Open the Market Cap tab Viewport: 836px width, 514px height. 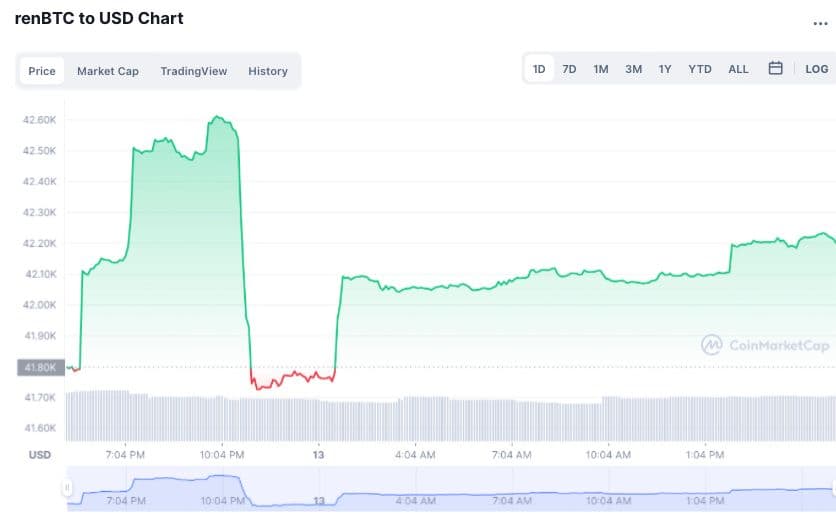coord(108,71)
